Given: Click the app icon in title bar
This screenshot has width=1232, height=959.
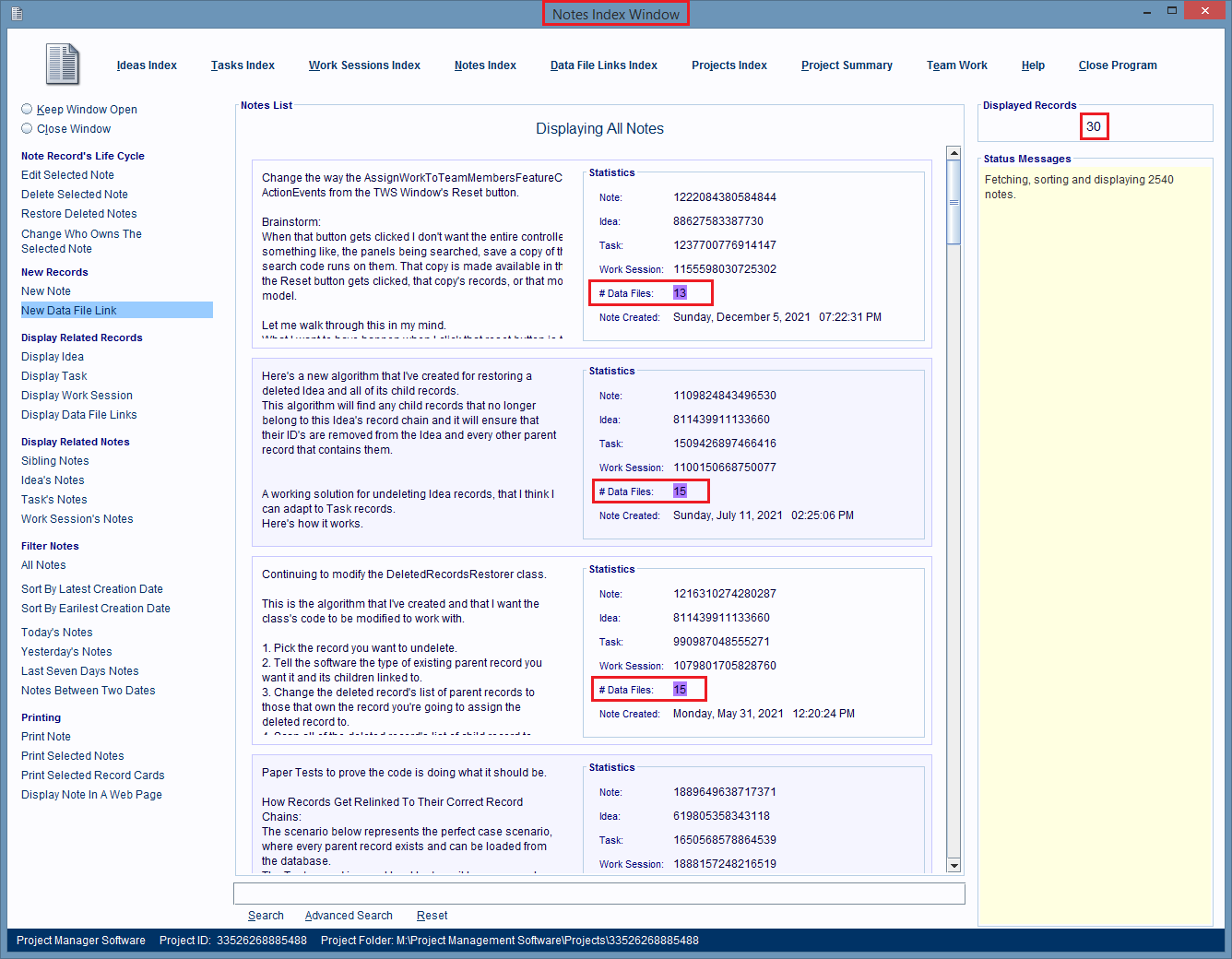Looking at the screenshot, I should [x=17, y=13].
